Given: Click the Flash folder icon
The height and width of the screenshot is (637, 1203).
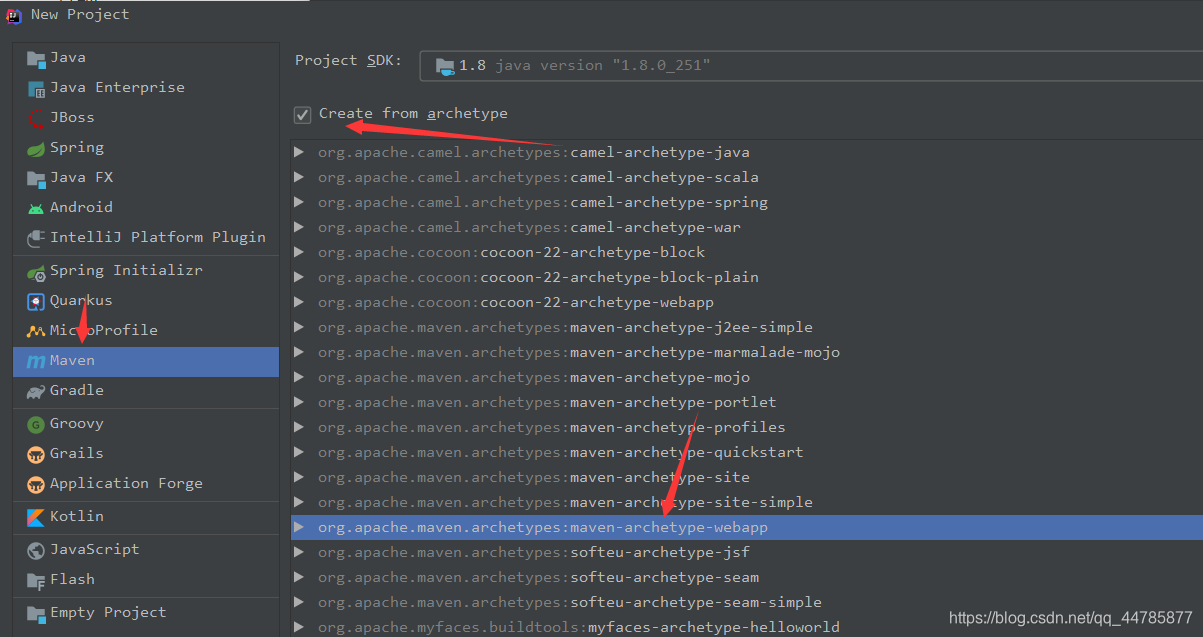Looking at the screenshot, I should coord(36,580).
